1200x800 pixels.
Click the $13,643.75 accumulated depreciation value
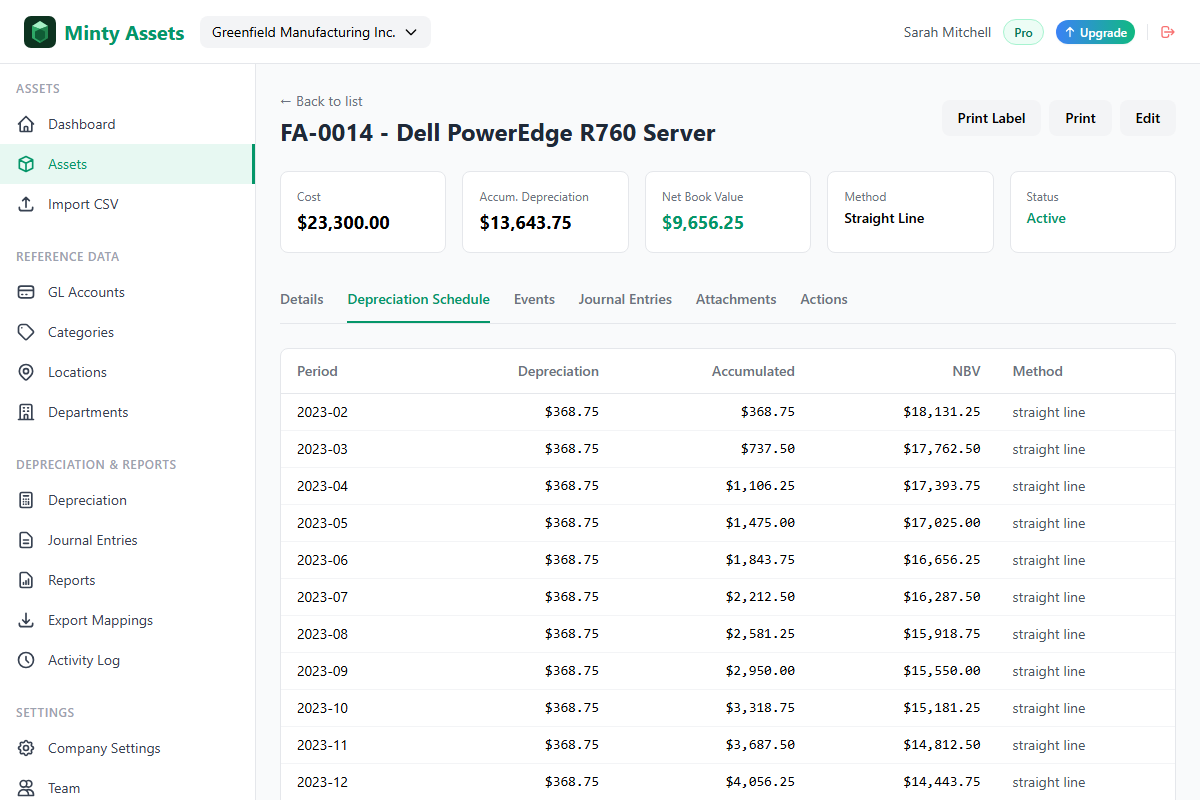pos(525,223)
